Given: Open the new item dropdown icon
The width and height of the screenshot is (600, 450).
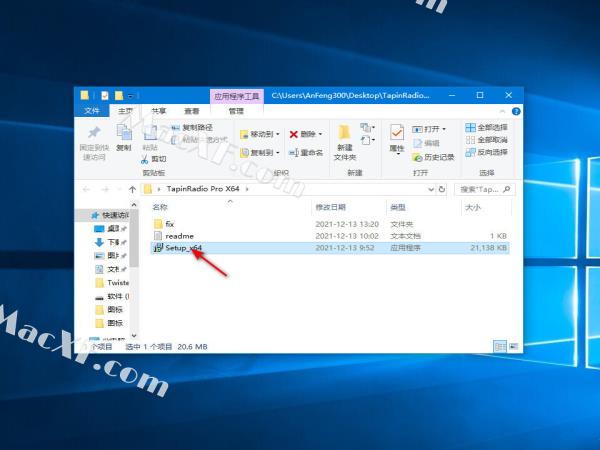Looking at the screenshot, I should pyautogui.click(x=367, y=127).
